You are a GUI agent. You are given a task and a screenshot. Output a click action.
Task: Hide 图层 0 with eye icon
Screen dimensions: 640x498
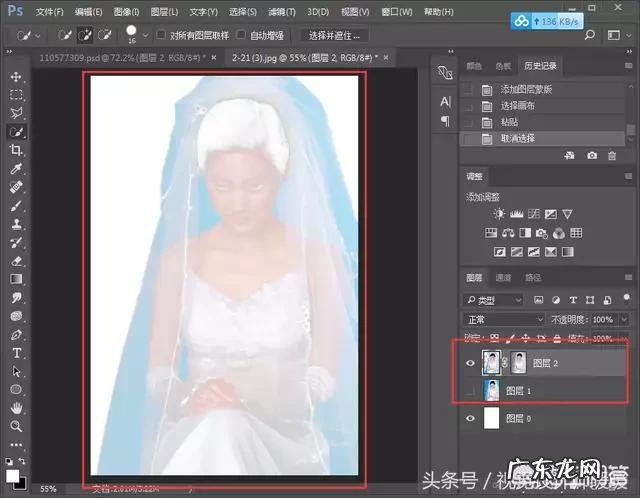(x=470, y=418)
